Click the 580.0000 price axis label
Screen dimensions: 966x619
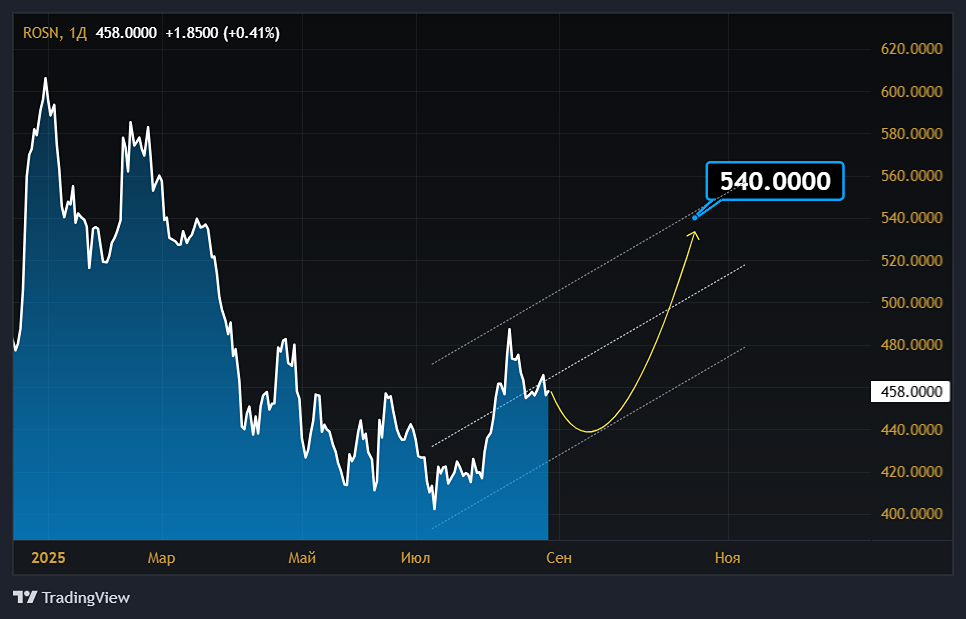[911, 134]
